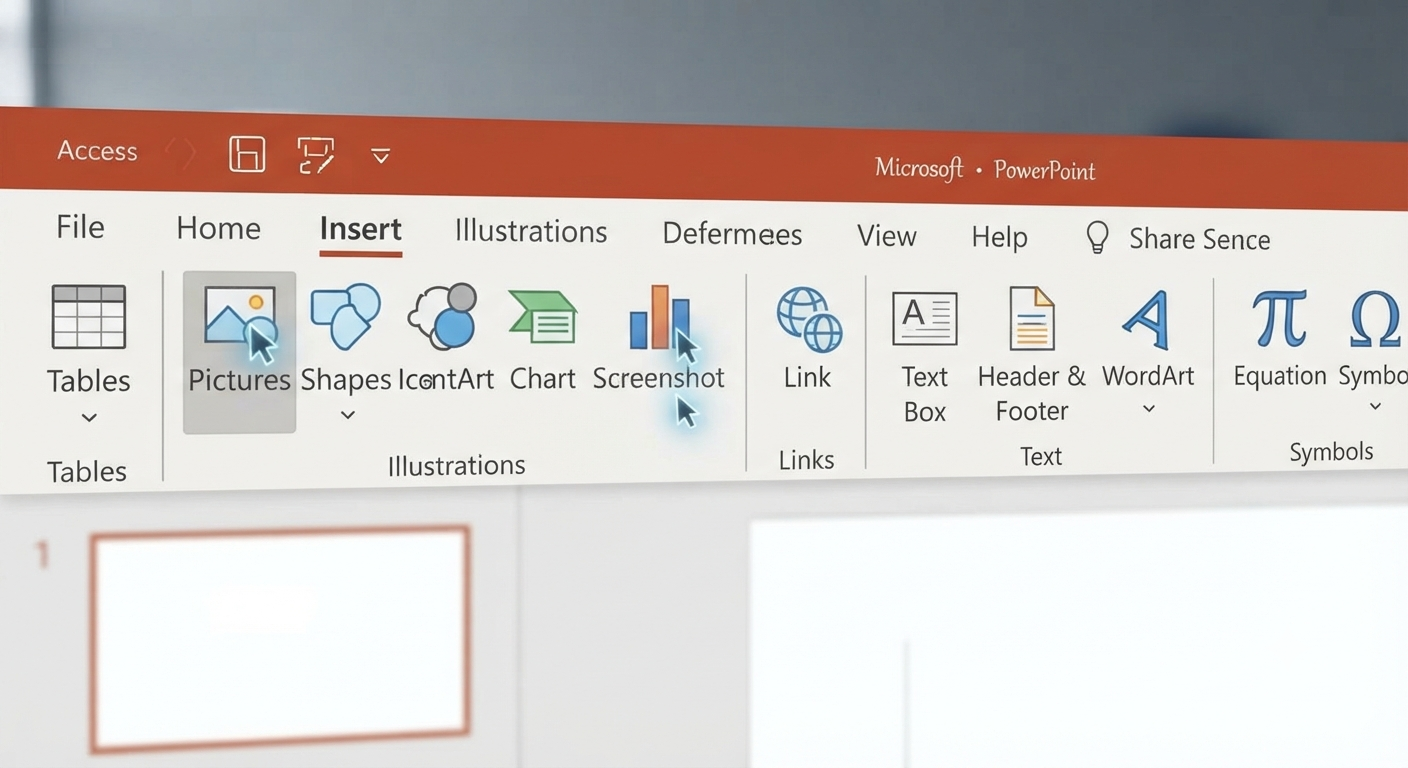Click the touch/draw mode icon in quick access
The height and width of the screenshot is (768, 1408).
click(x=316, y=155)
